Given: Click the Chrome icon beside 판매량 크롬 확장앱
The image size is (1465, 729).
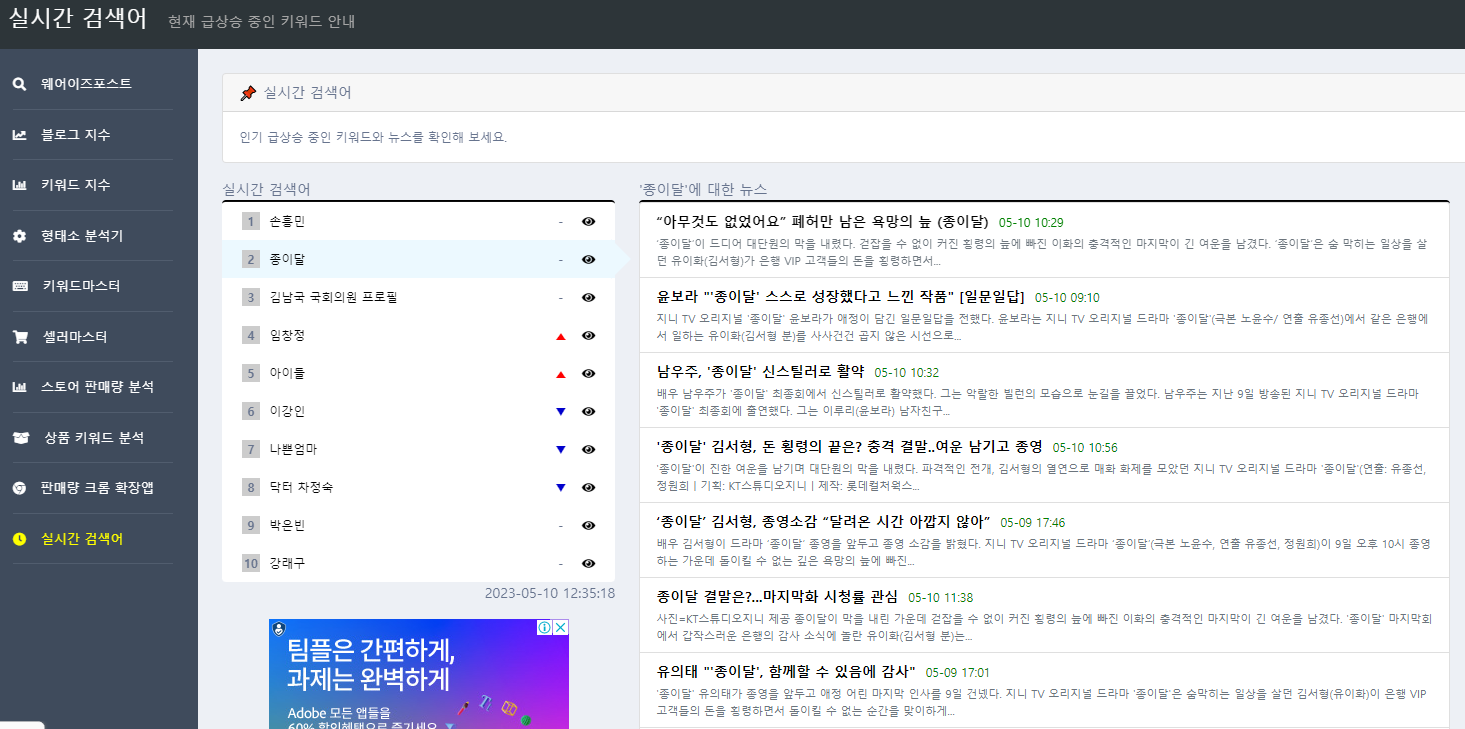Looking at the screenshot, I should point(19,488).
